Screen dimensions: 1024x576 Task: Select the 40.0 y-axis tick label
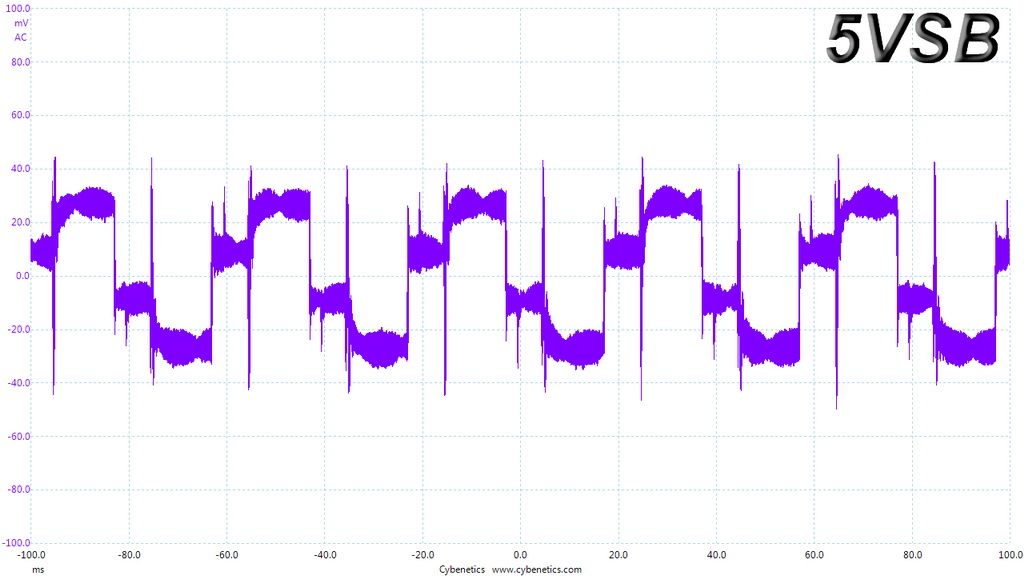pyautogui.click(x=20, y=168)
